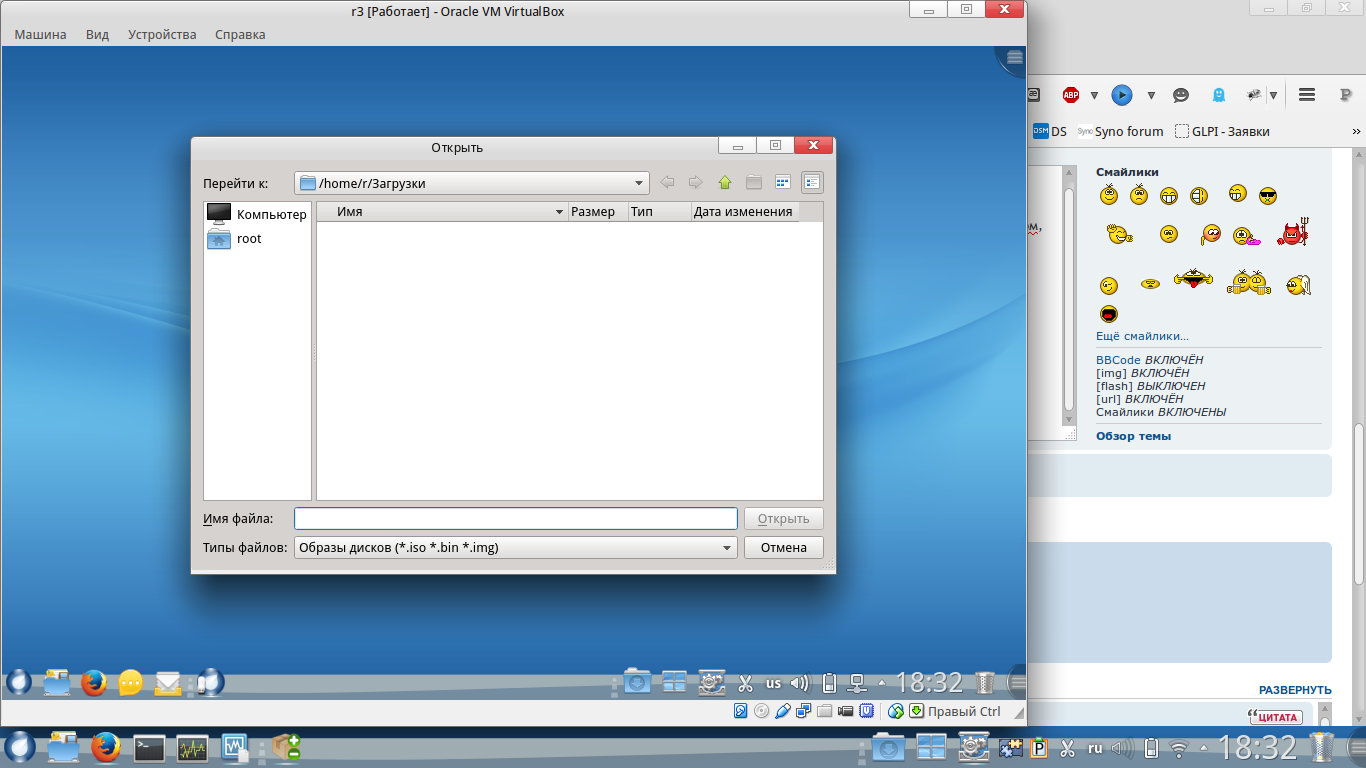Sort files by the Имя column

442,212
